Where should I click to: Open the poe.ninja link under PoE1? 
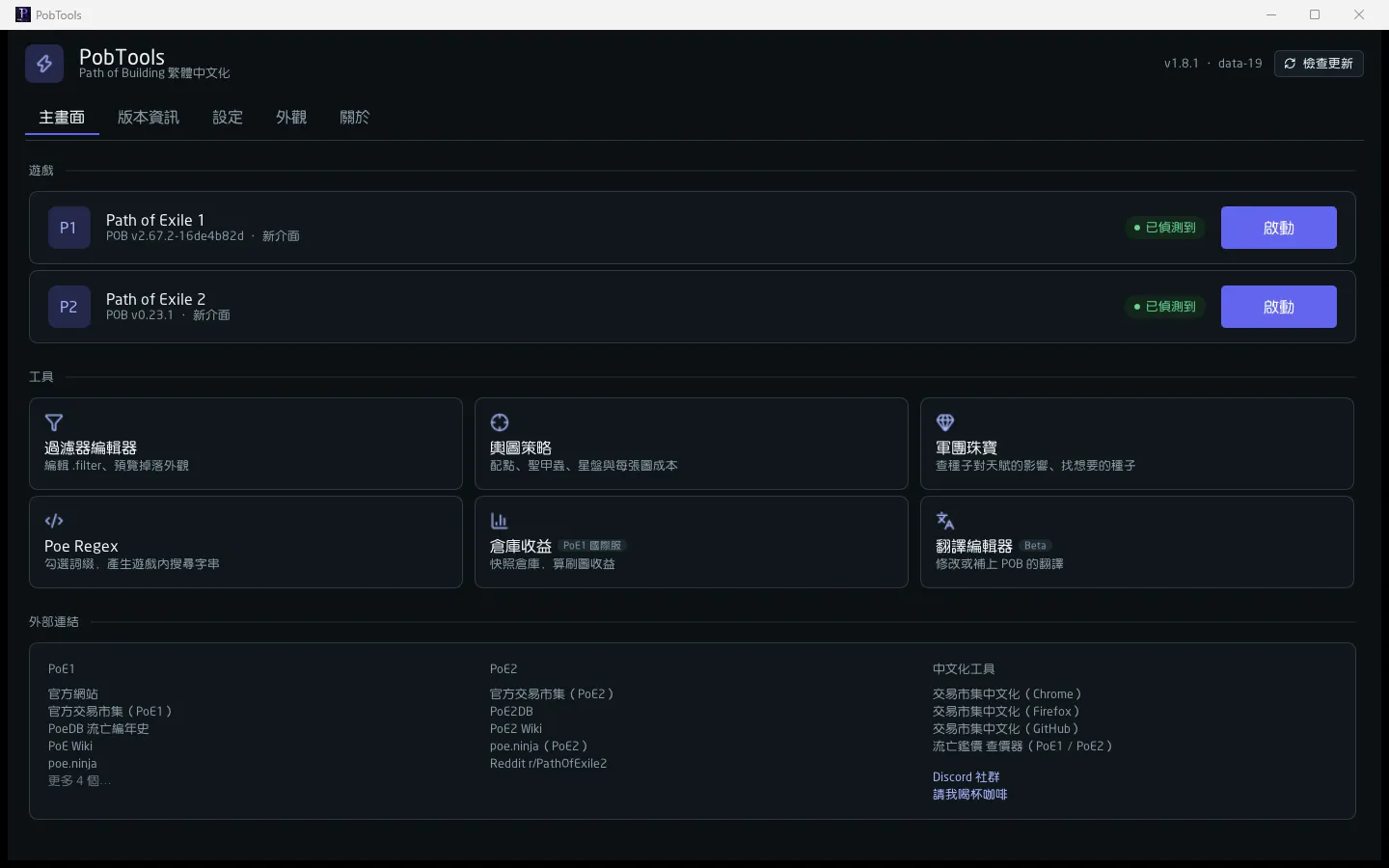[x=72, y=764]
